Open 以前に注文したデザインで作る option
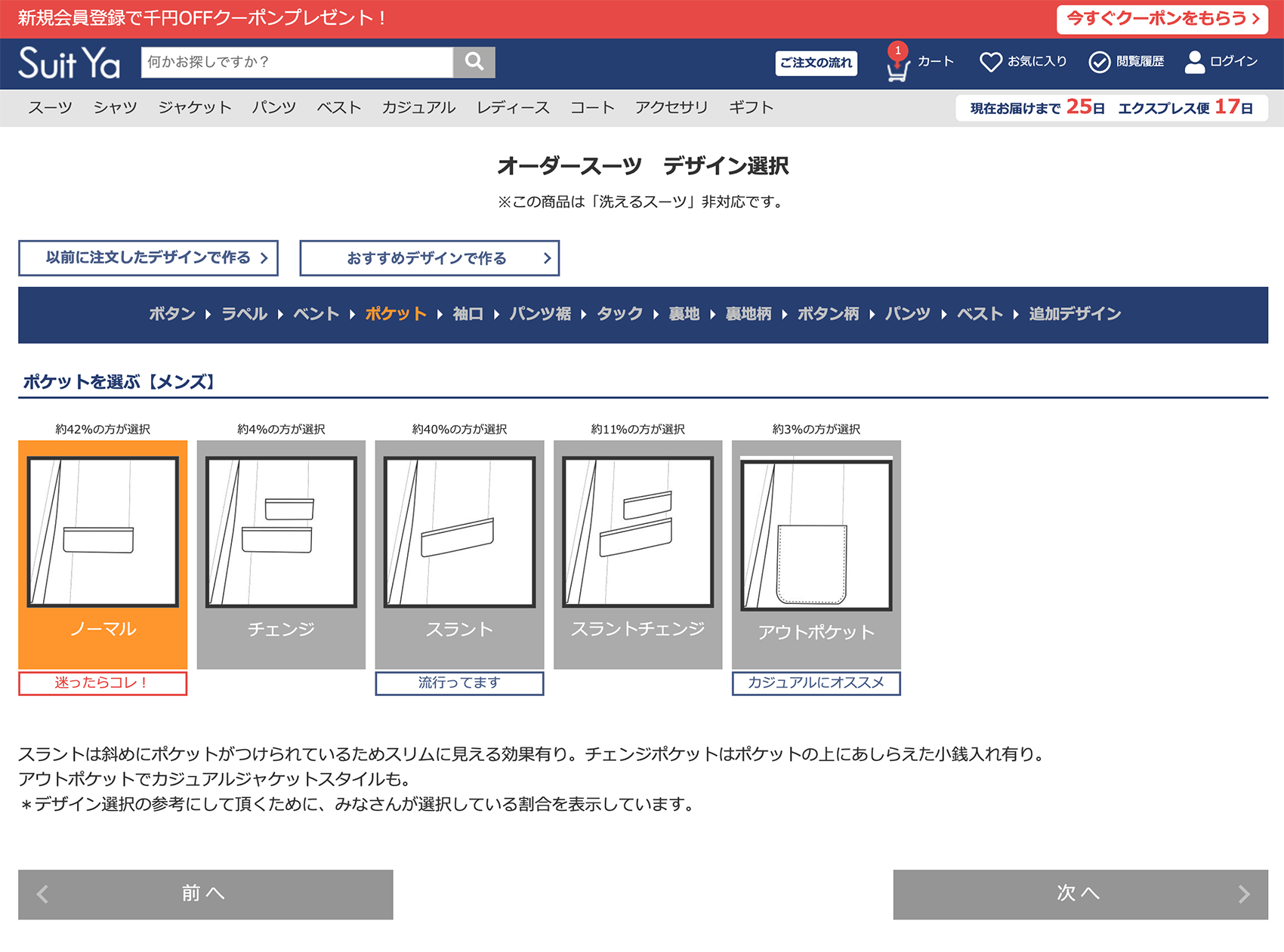The width and height of the screenshot is (1284, 952). click(149, 258)
